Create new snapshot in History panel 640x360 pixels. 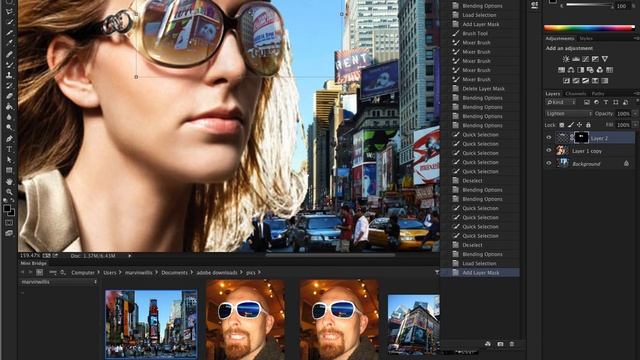(x=500, y=344)
